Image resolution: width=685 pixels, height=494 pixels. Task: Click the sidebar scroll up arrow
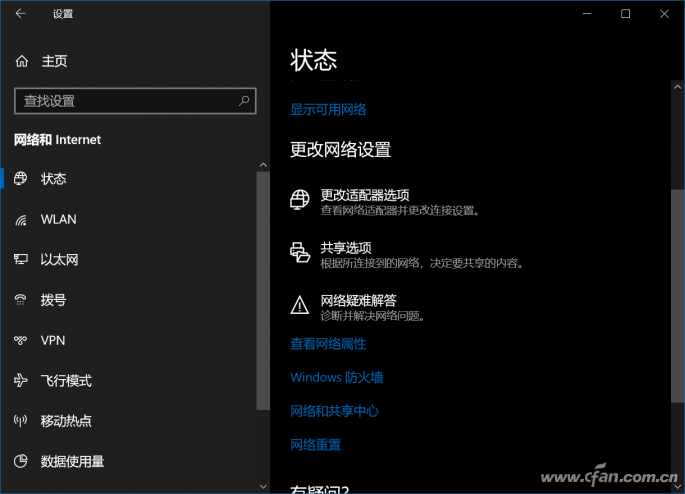click(263, 165)
